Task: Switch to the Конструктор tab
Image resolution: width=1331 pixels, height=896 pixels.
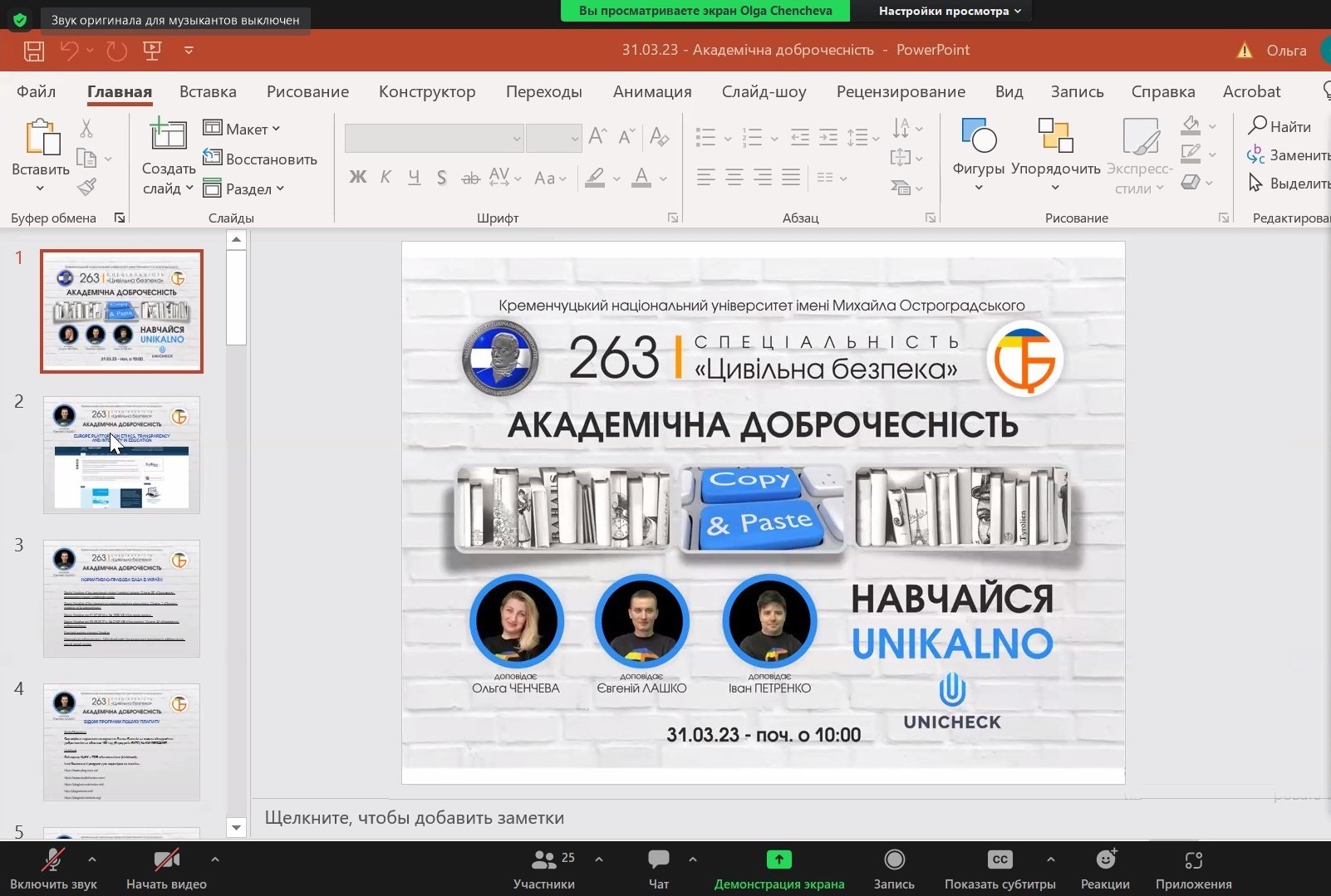Action: tap(427, 91)
